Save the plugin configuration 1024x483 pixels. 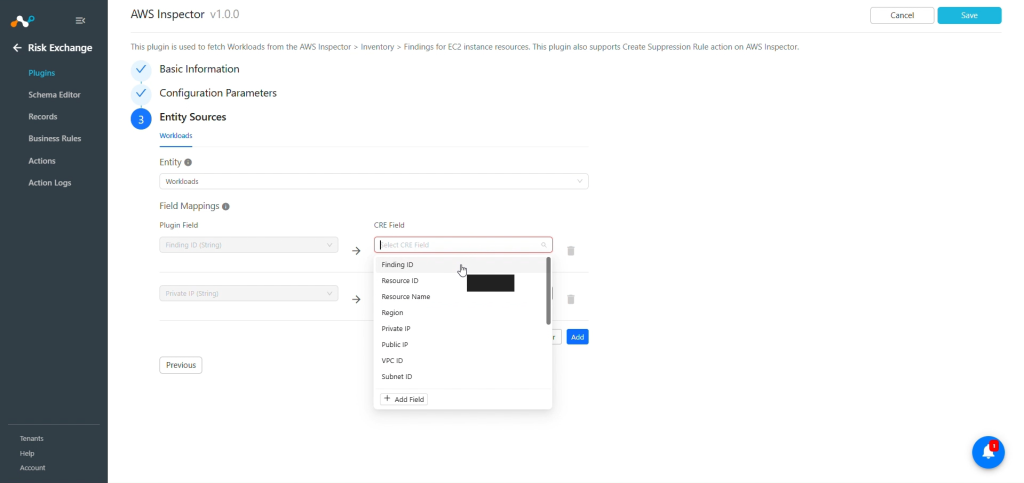(969, 16)
